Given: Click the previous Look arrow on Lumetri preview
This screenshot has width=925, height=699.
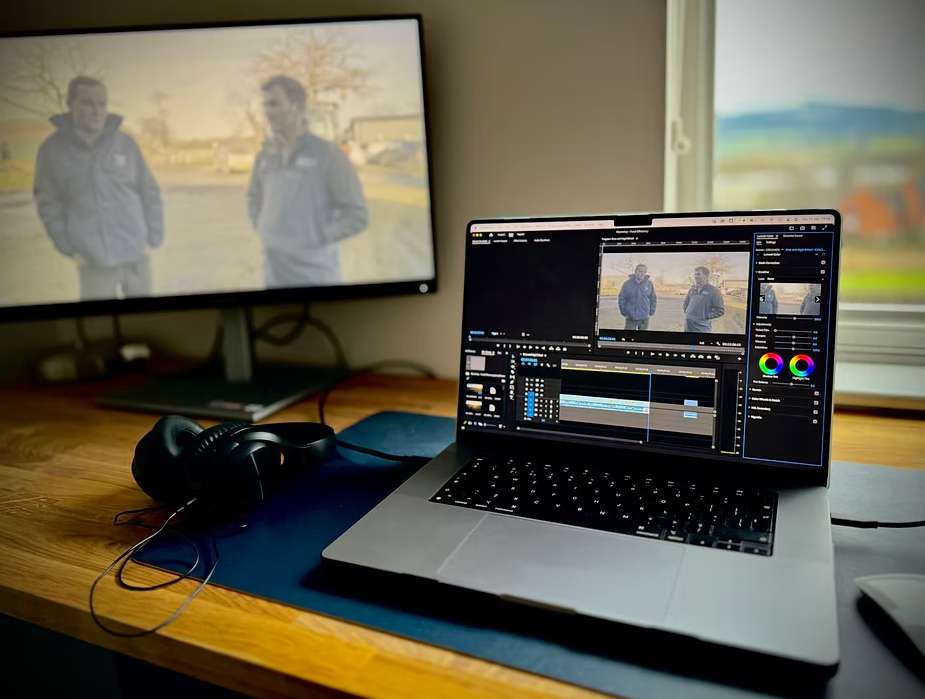Looking at the screenshot, I should coord(762,298).
